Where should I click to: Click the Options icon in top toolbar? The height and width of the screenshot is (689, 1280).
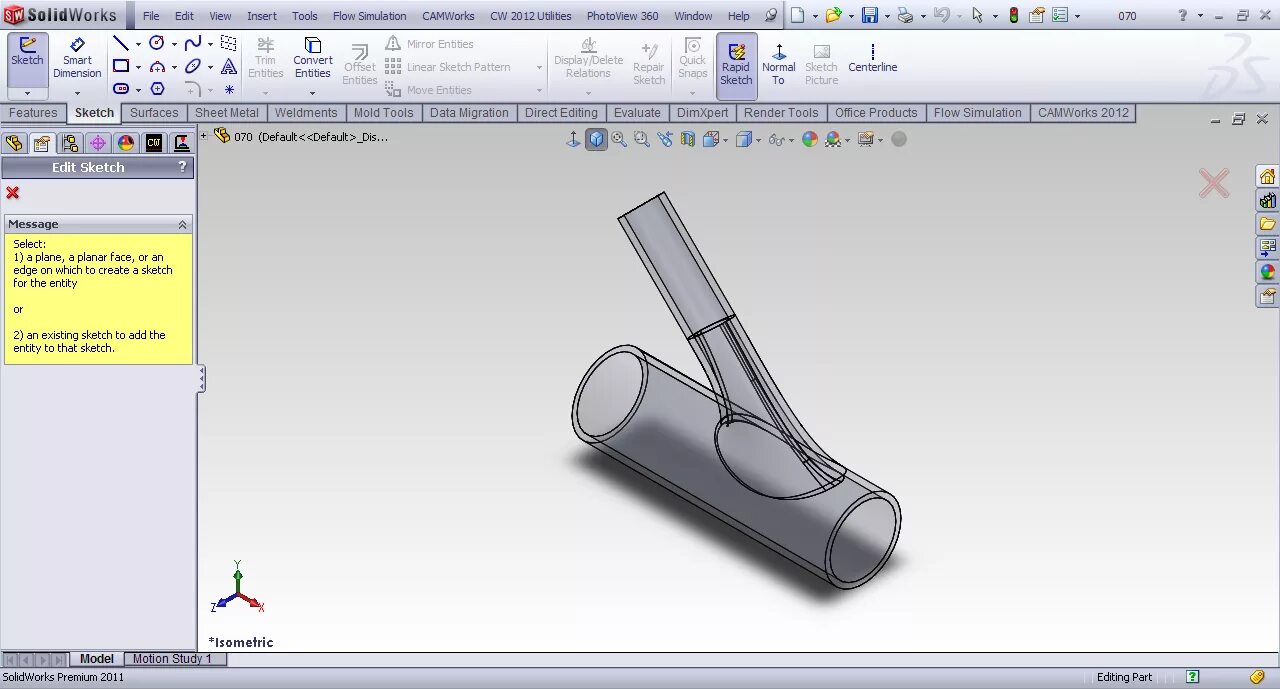click(1060, 15)
